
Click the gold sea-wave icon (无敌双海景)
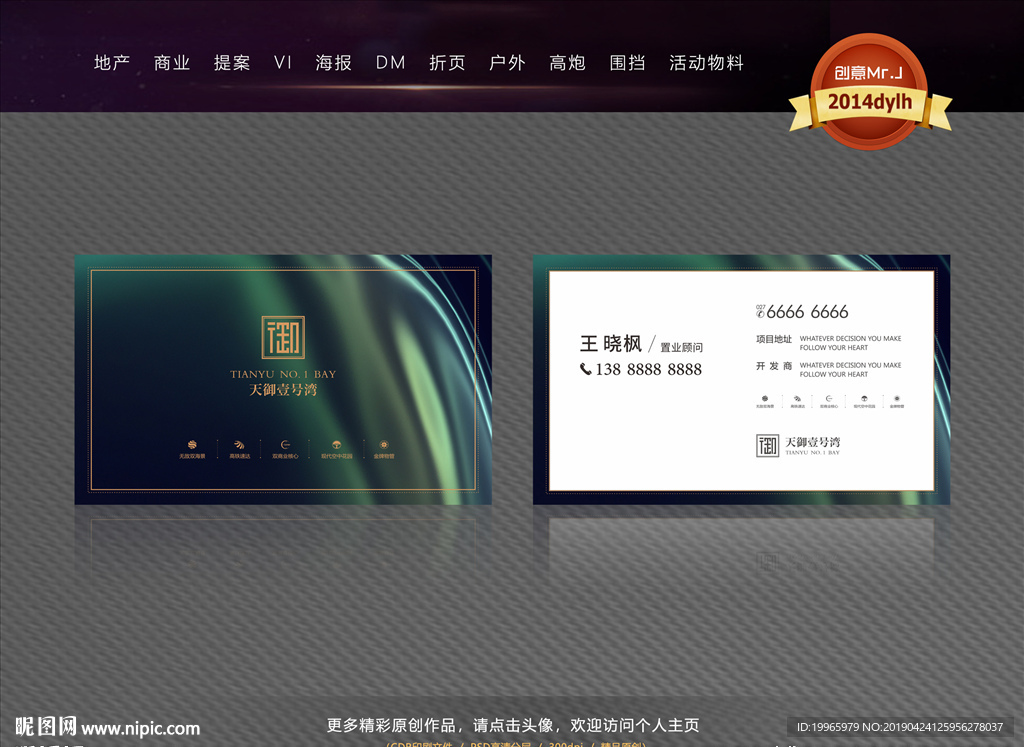tap(192, 445)
